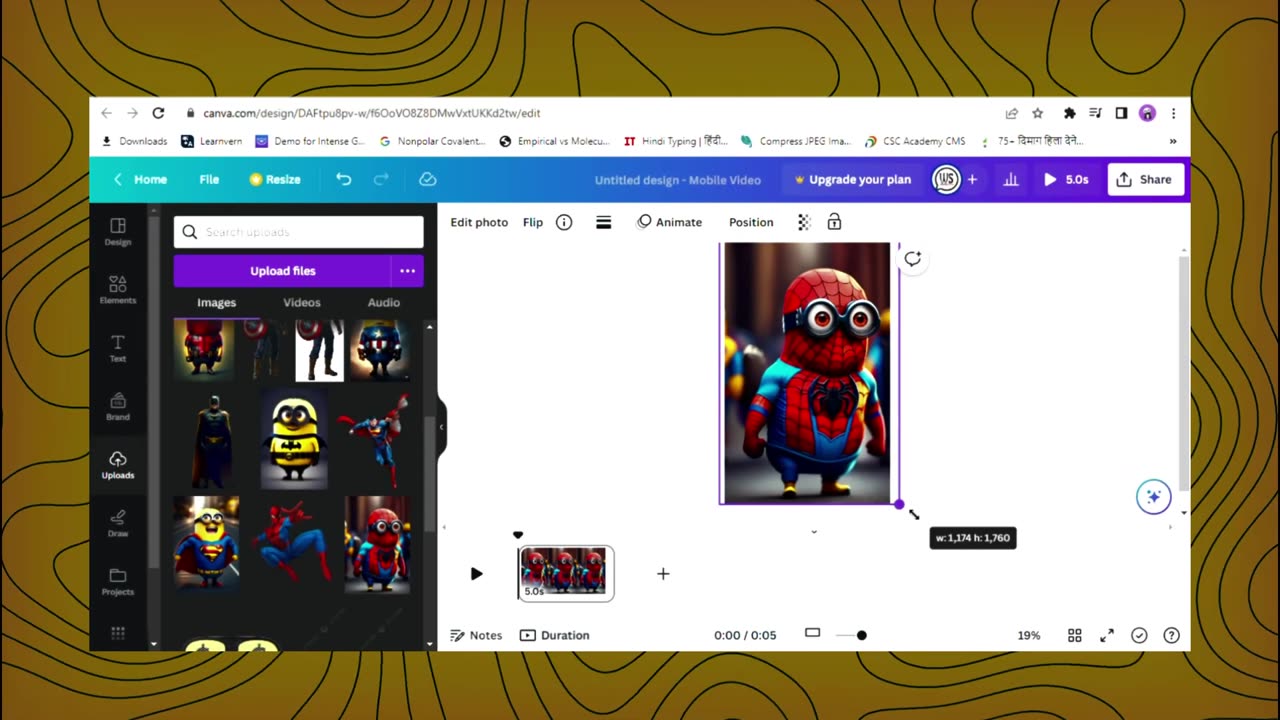Open the Uploads panel
The height and width of the screenshot is (720, 1280).
tap(118, 464)
